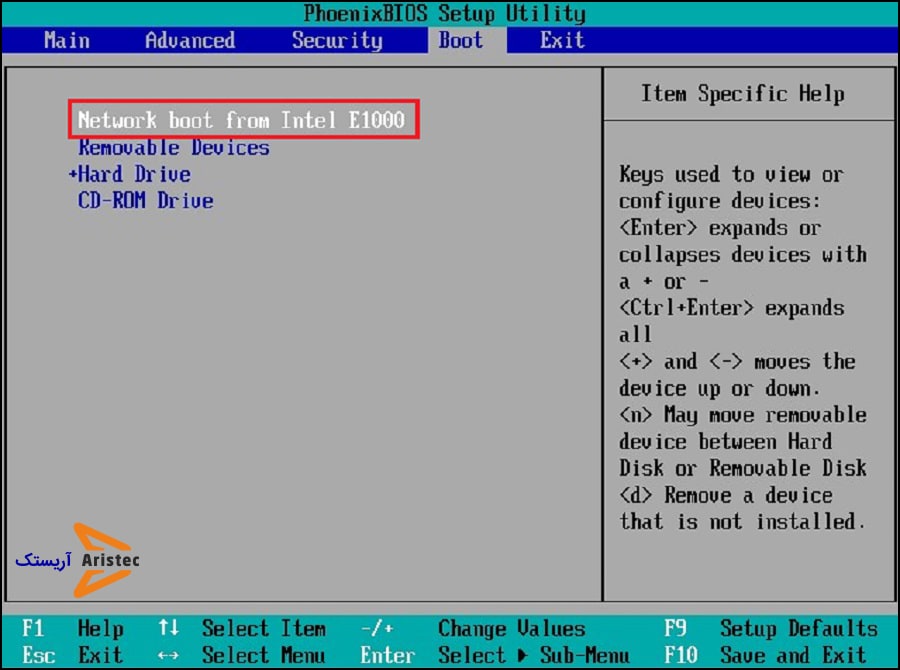Go to the Exit tab
This screenshot has height=670, width=900.
[x=562, y=41]
